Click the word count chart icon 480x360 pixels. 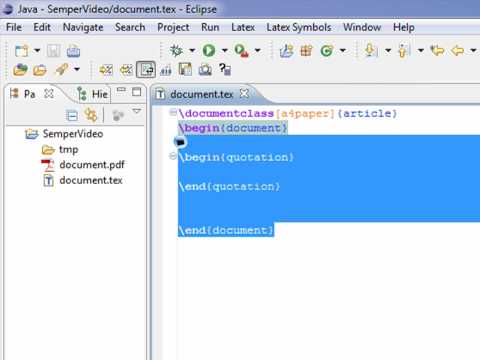point(166,70)
